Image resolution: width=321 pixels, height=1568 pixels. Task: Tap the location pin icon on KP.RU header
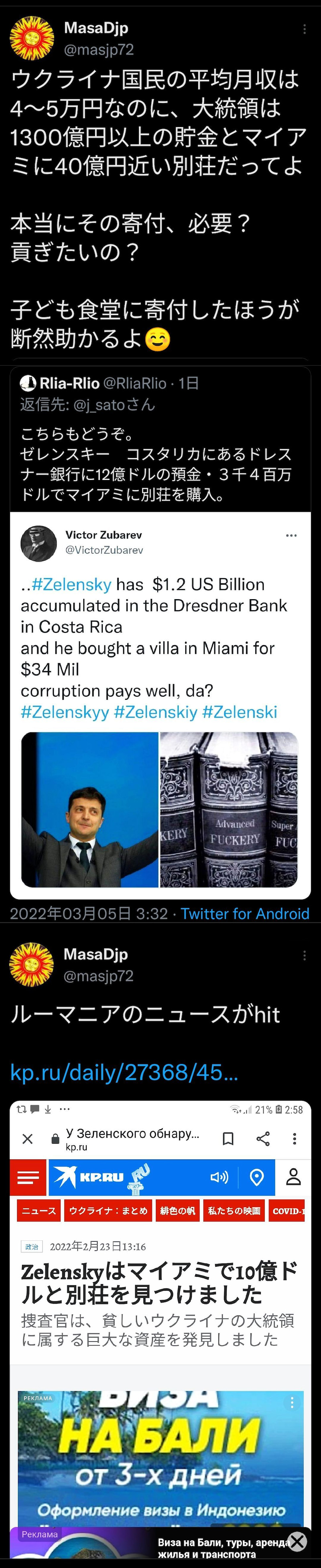pyautogui.click(x=256, y=1178)
